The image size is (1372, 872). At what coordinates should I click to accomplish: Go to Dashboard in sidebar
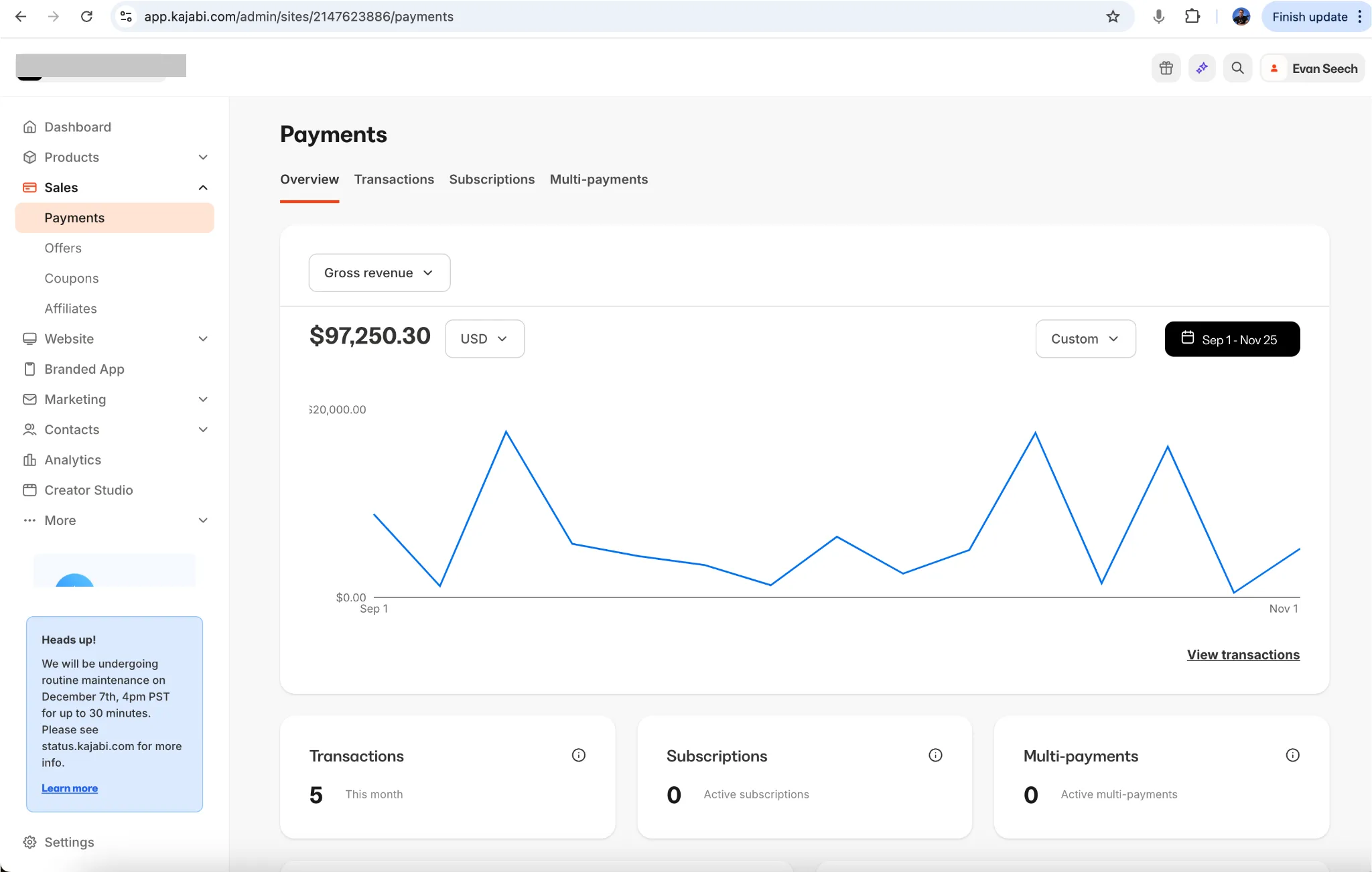coord(77,127)
